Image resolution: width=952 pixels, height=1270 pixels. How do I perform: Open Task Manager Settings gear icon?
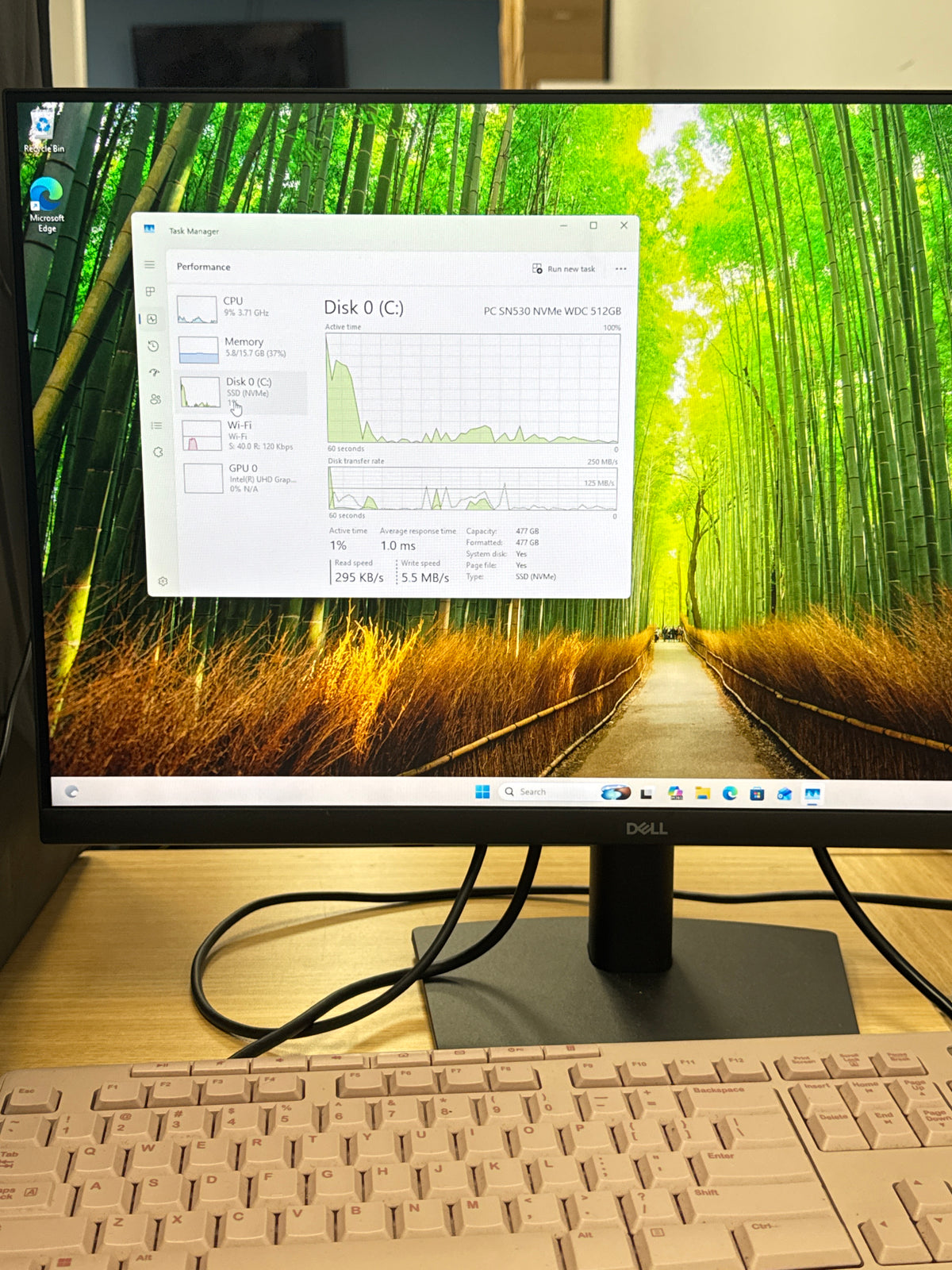163,581
